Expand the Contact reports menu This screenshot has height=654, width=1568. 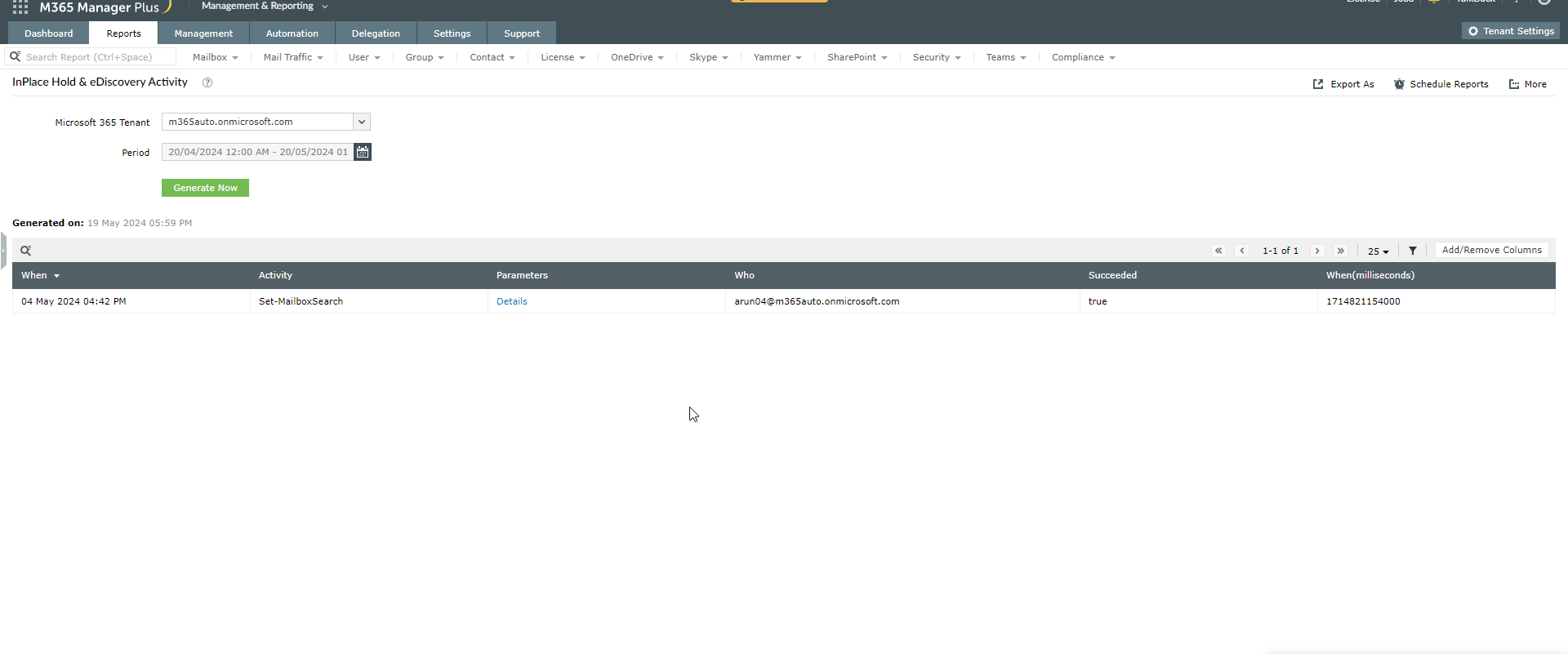[492, 57]
